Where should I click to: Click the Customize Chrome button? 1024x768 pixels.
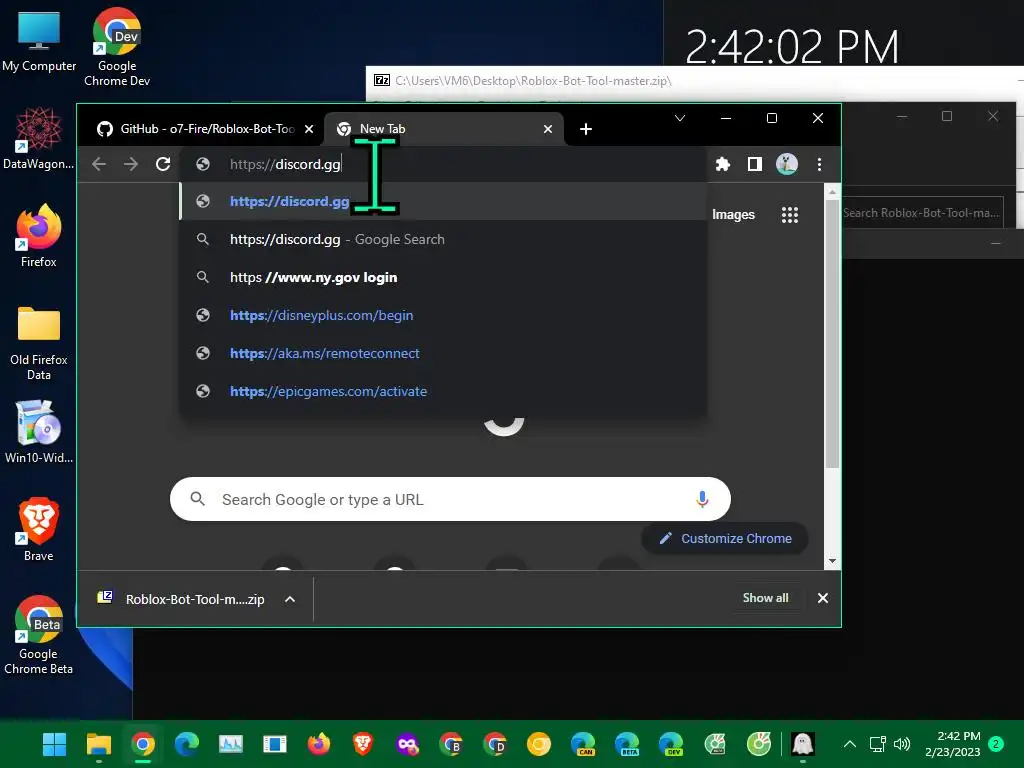point(725,539)
